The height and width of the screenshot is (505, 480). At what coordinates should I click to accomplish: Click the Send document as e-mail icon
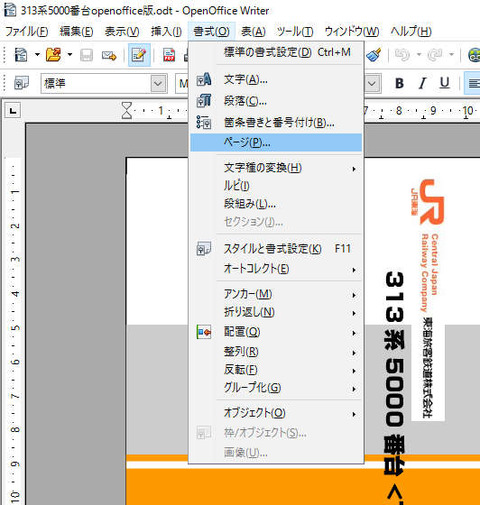109,55
